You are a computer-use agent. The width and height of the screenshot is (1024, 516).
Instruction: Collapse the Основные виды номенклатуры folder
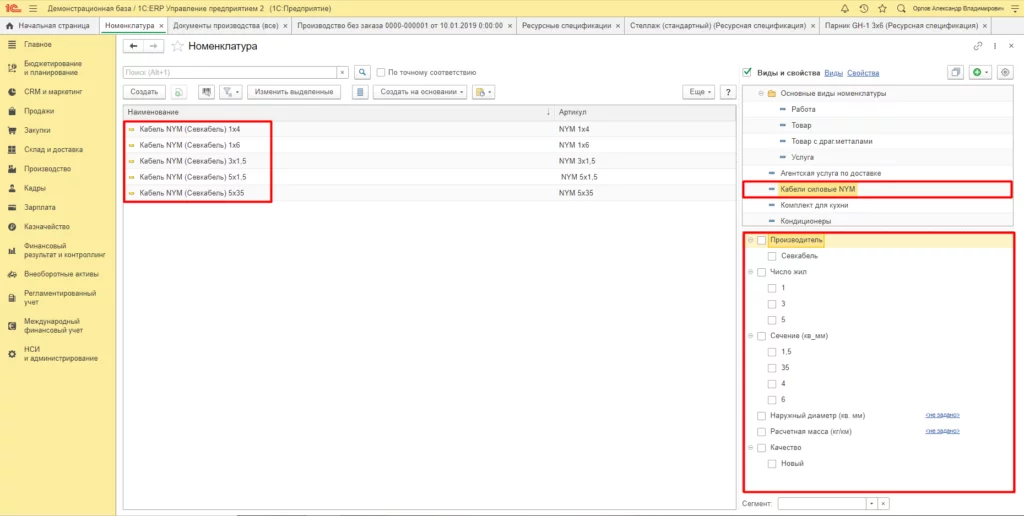759,93
